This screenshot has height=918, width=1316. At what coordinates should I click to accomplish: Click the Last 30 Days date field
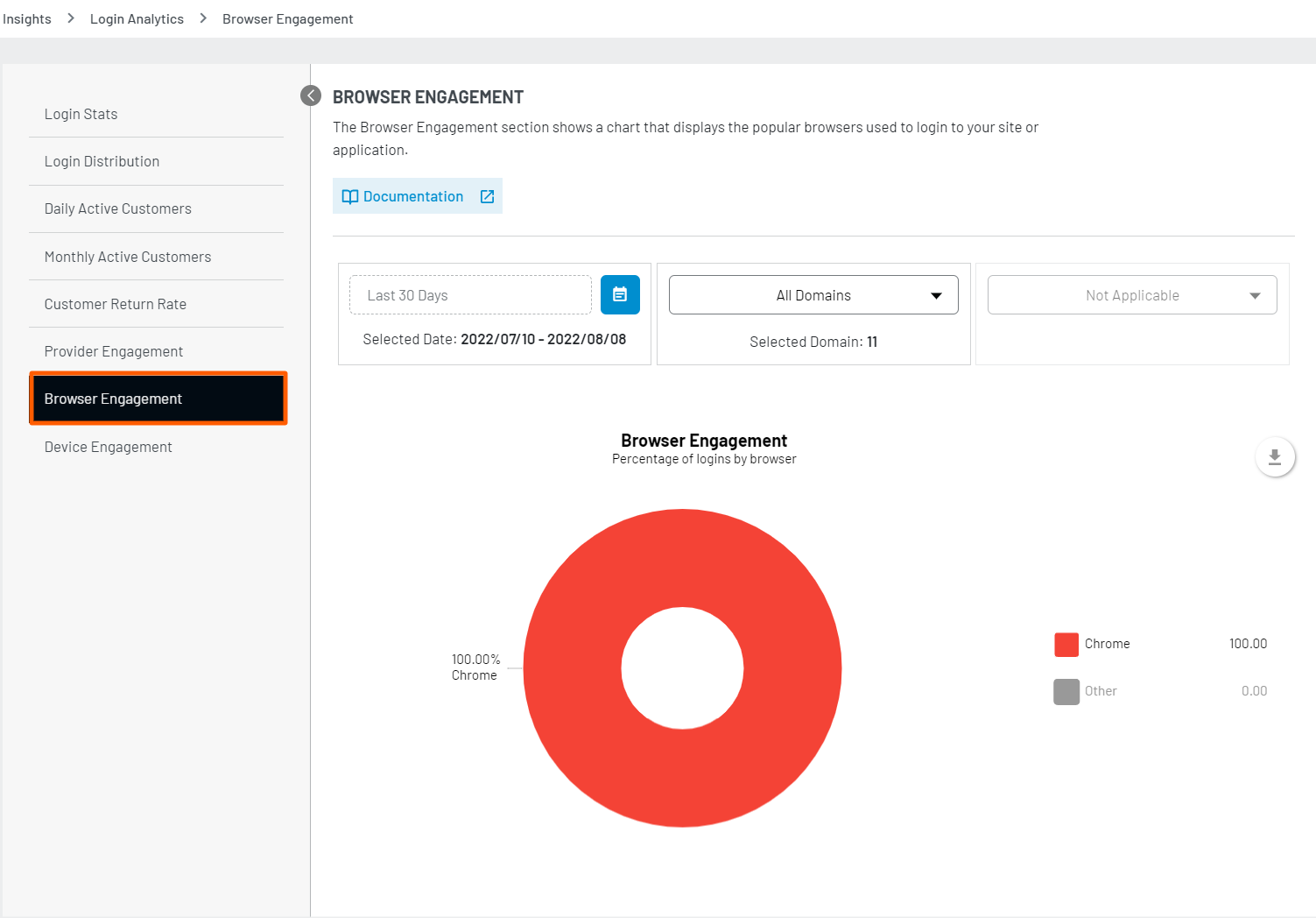[x=470, y=295]
